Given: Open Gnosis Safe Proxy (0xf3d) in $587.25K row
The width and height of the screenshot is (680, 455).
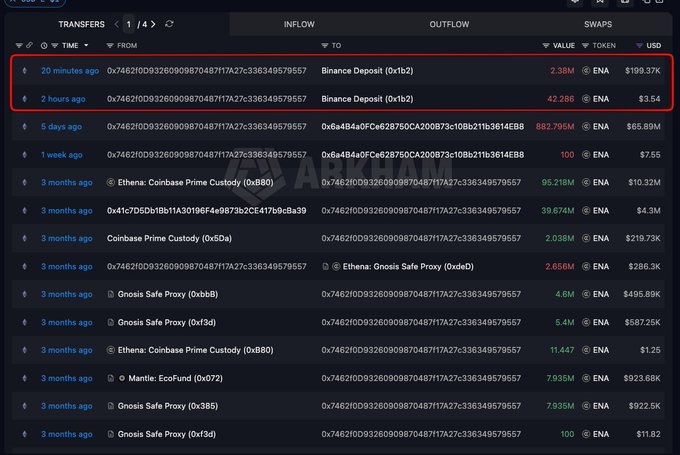Looking at the screenshot, I should point(167,322).
